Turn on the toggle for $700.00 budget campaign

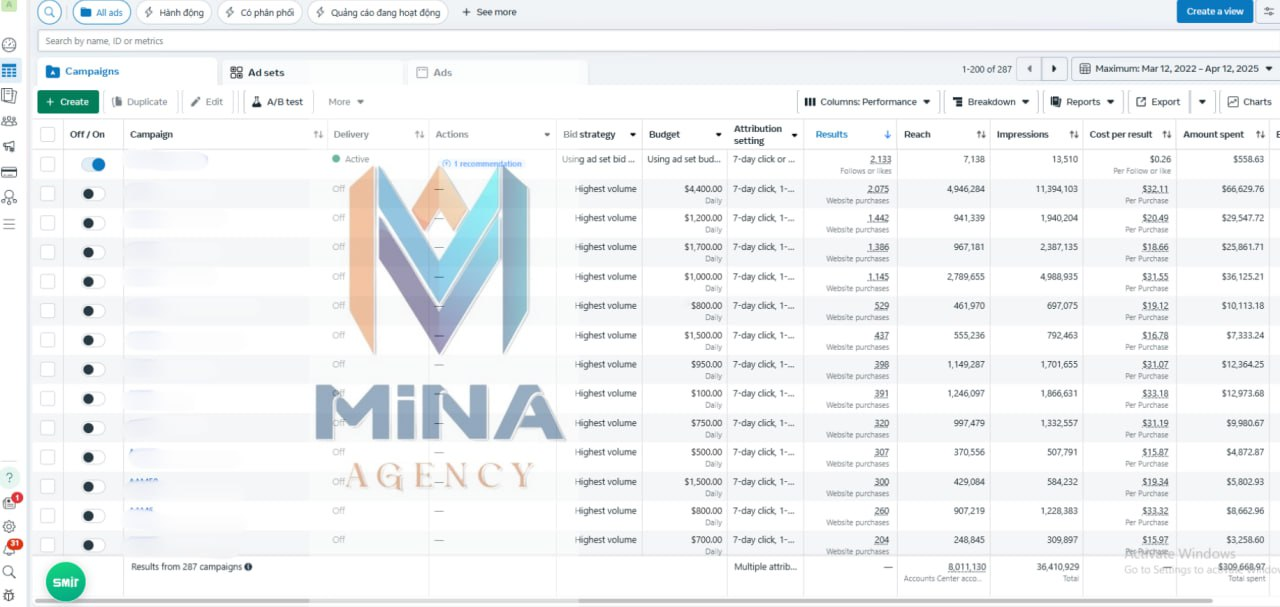coord(93,545)
